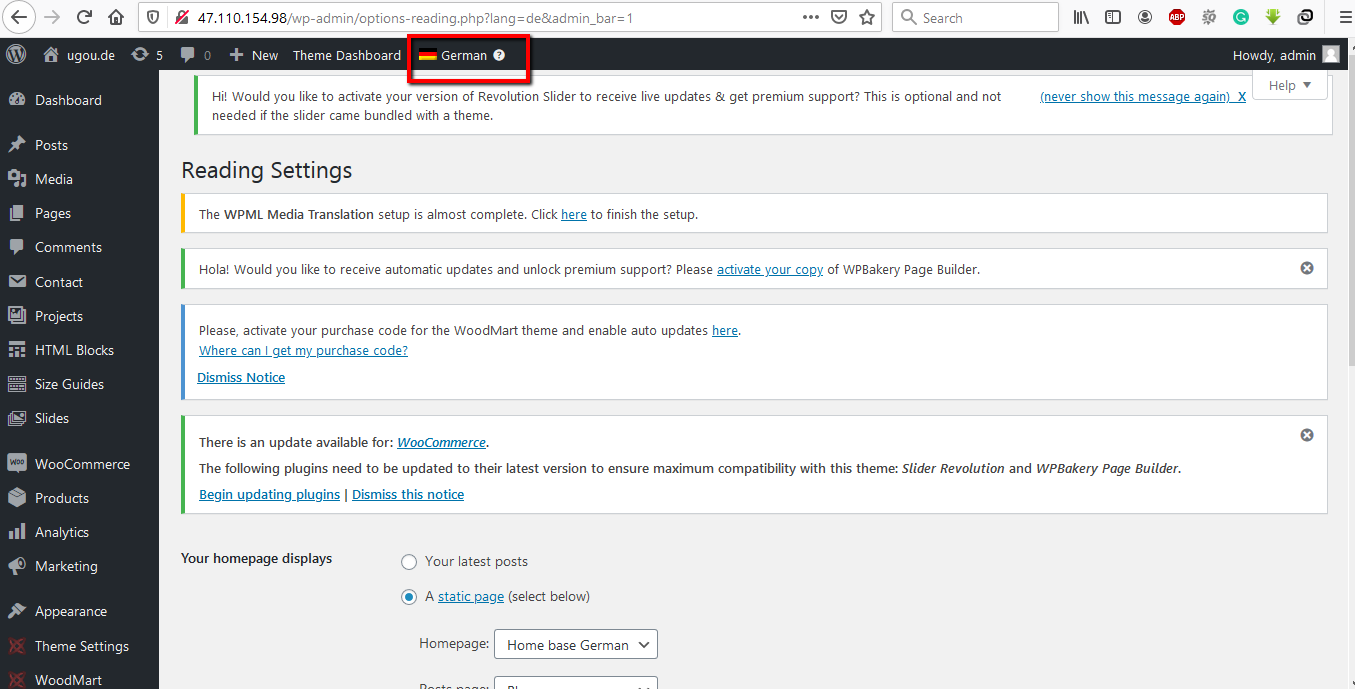
Task: Click 'Begin updating plugins' link
Action: [x=270, y=494]
